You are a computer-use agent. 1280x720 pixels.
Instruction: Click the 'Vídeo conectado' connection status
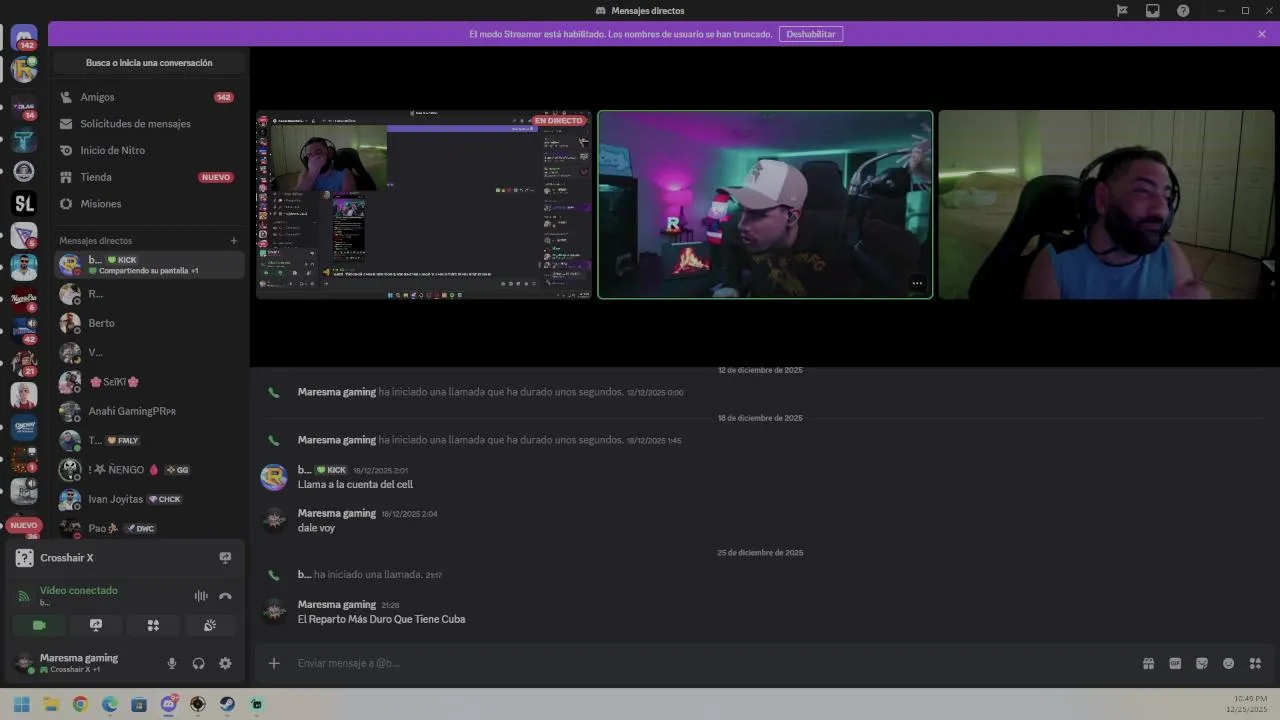pos(79,591)
